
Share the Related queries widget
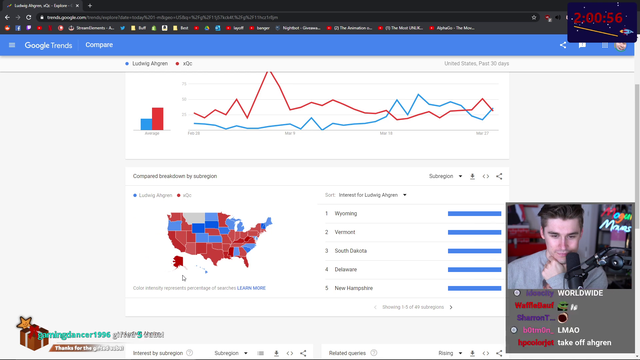click(x=499, y=353)
